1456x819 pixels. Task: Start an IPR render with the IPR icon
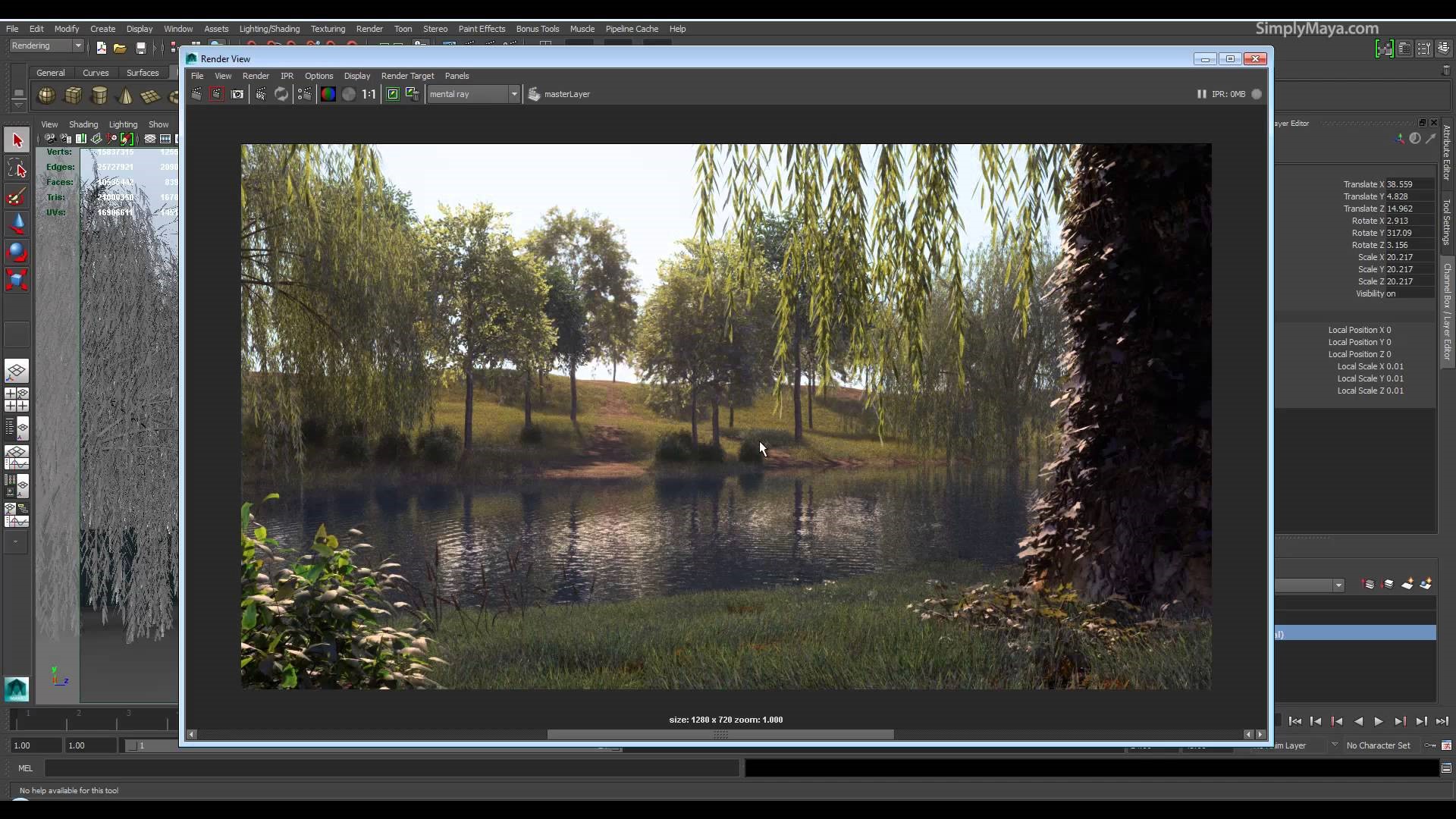pyautogui.click(x=260, y=94)
